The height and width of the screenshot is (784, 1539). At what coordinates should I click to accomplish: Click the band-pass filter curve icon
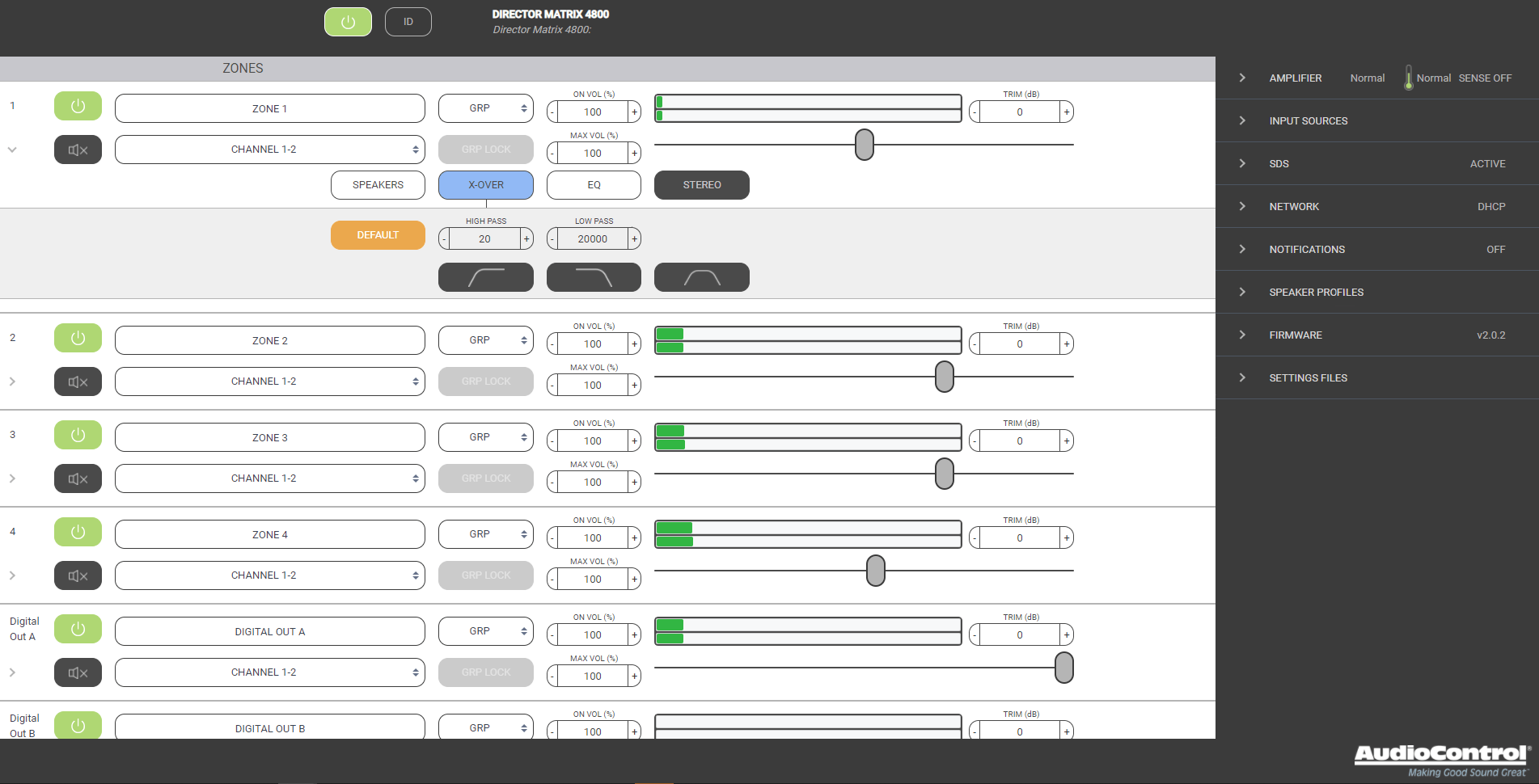(x=701, y=277)
